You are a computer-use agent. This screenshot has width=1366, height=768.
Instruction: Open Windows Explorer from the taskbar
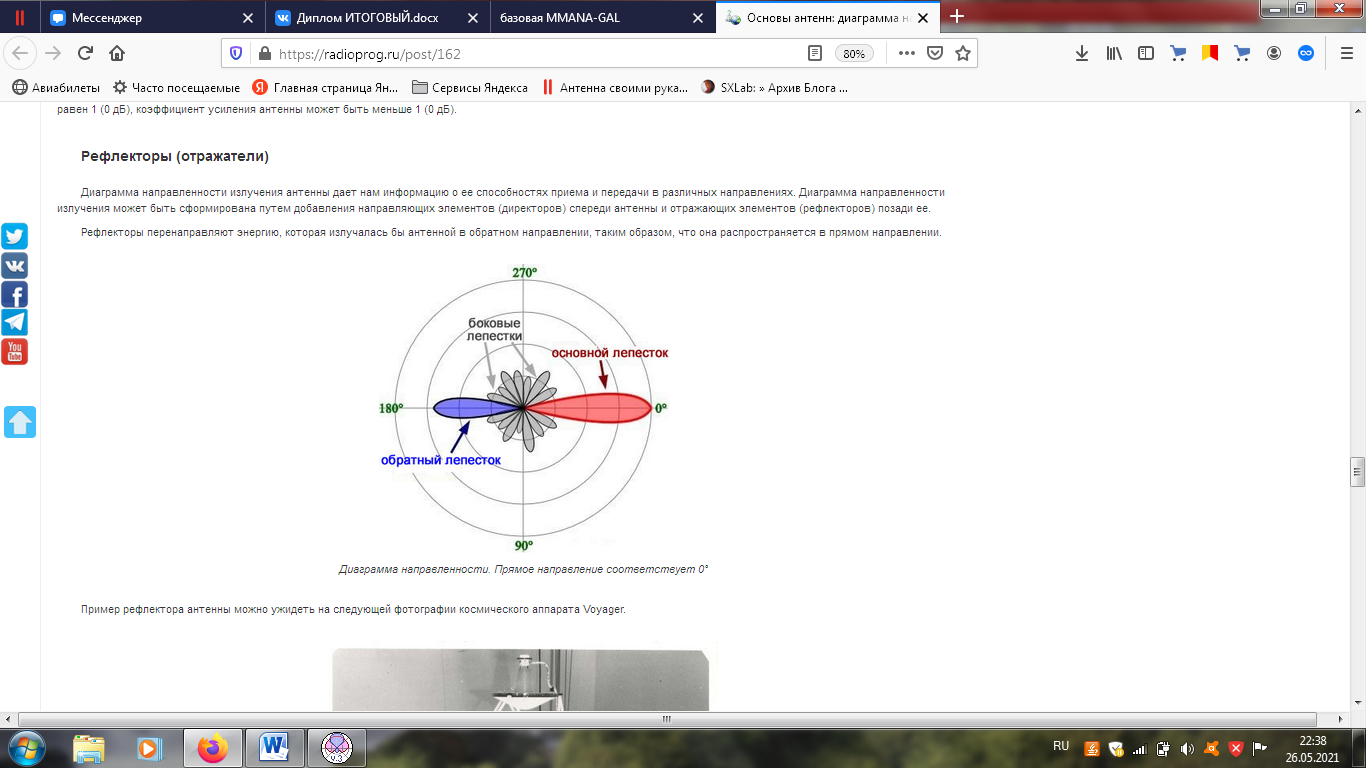(x=89, y=747)
